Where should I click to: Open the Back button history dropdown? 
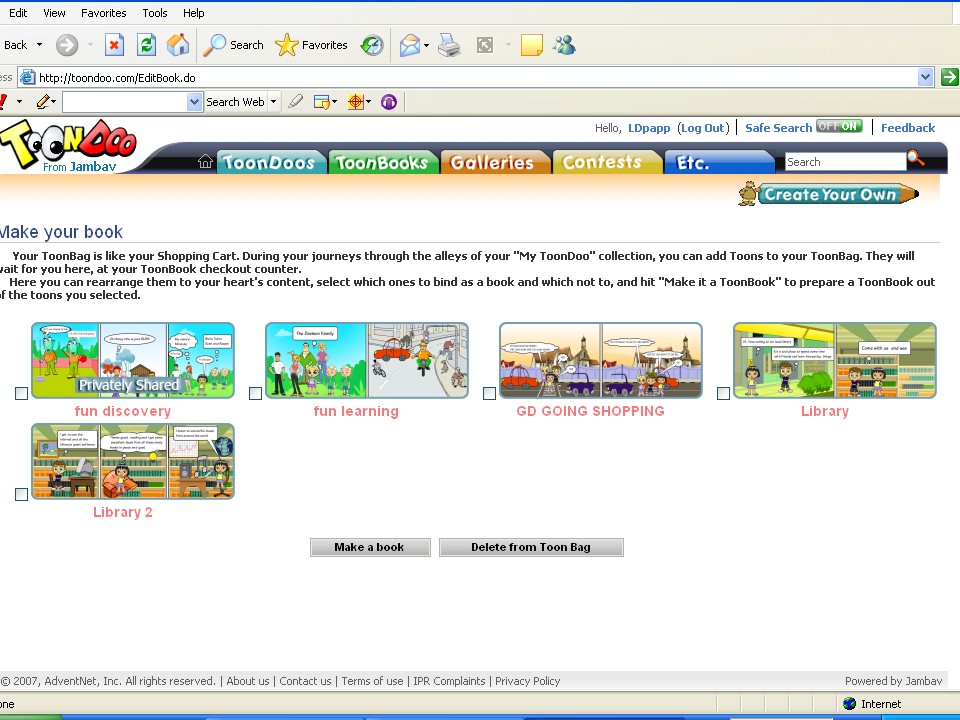pyautogui.click(x=39, y=45)
